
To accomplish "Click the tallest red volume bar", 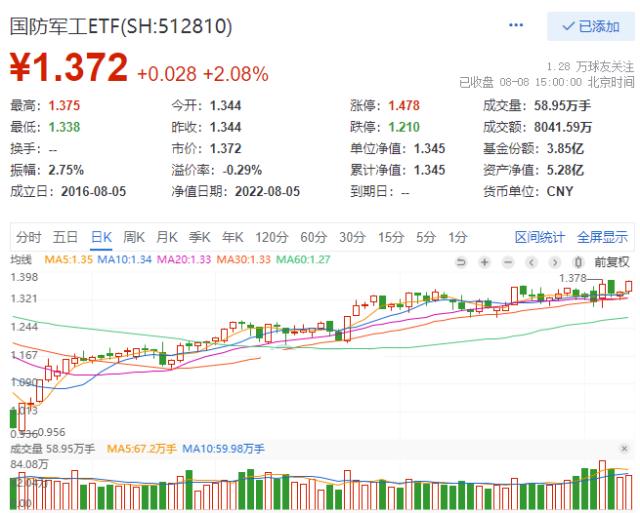I will click(602, 484).
